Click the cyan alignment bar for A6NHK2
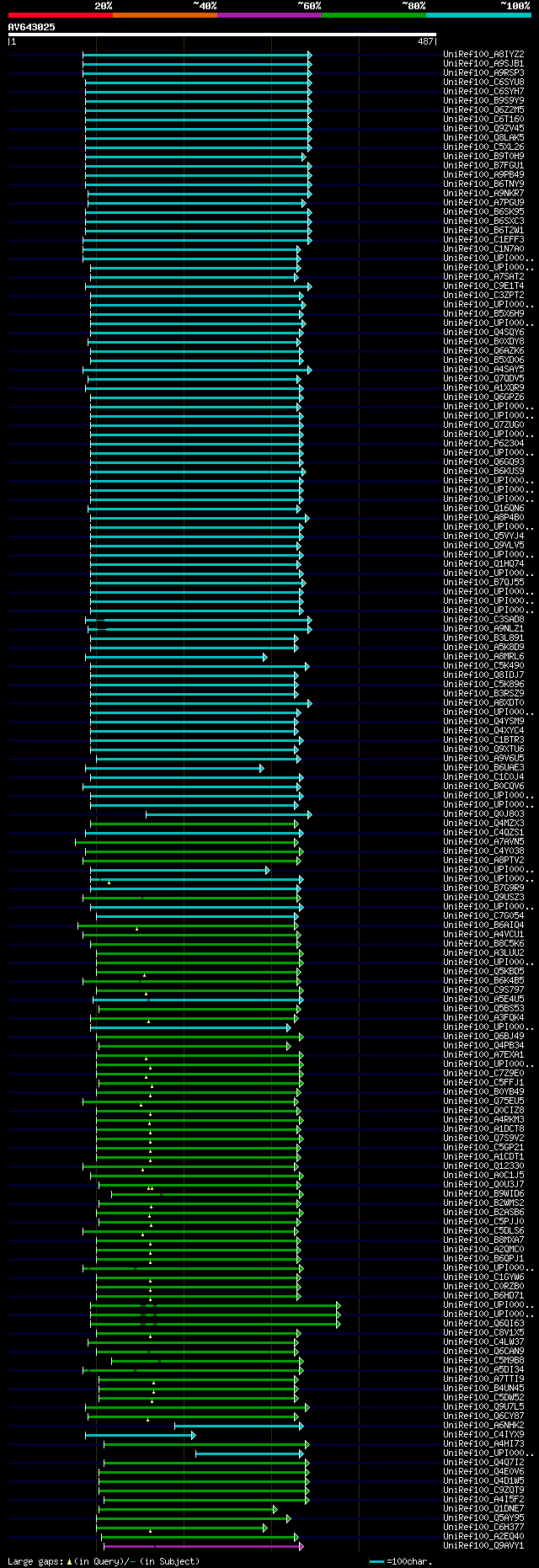Image resolution: width=539 pixels, height=1568 pixels. click(238, 1426)
